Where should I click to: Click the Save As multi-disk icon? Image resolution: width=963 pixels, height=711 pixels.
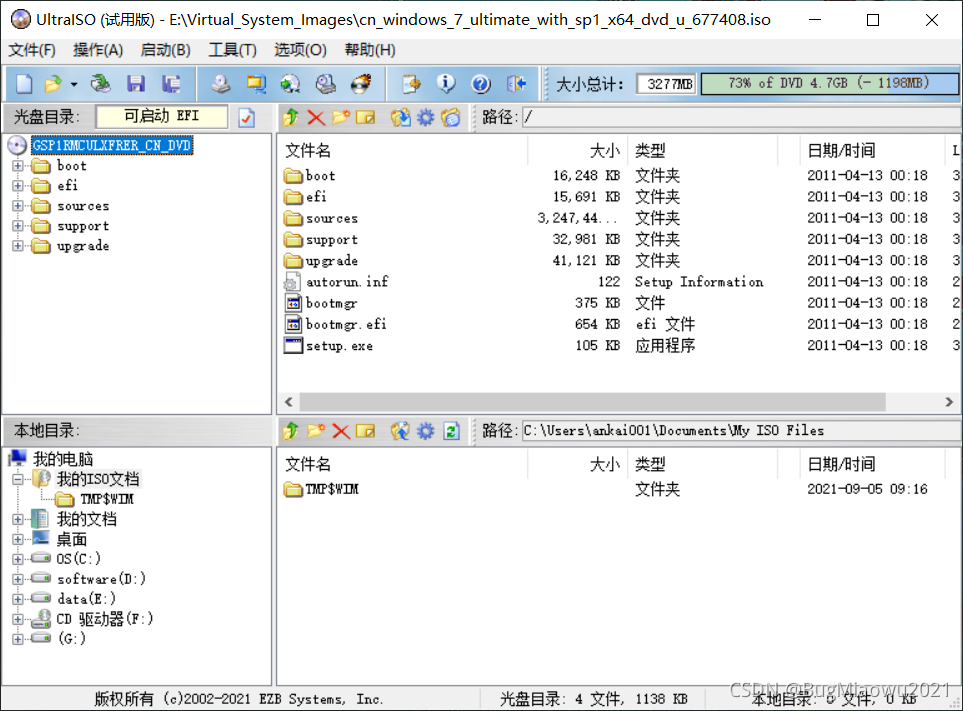[171, 84]
